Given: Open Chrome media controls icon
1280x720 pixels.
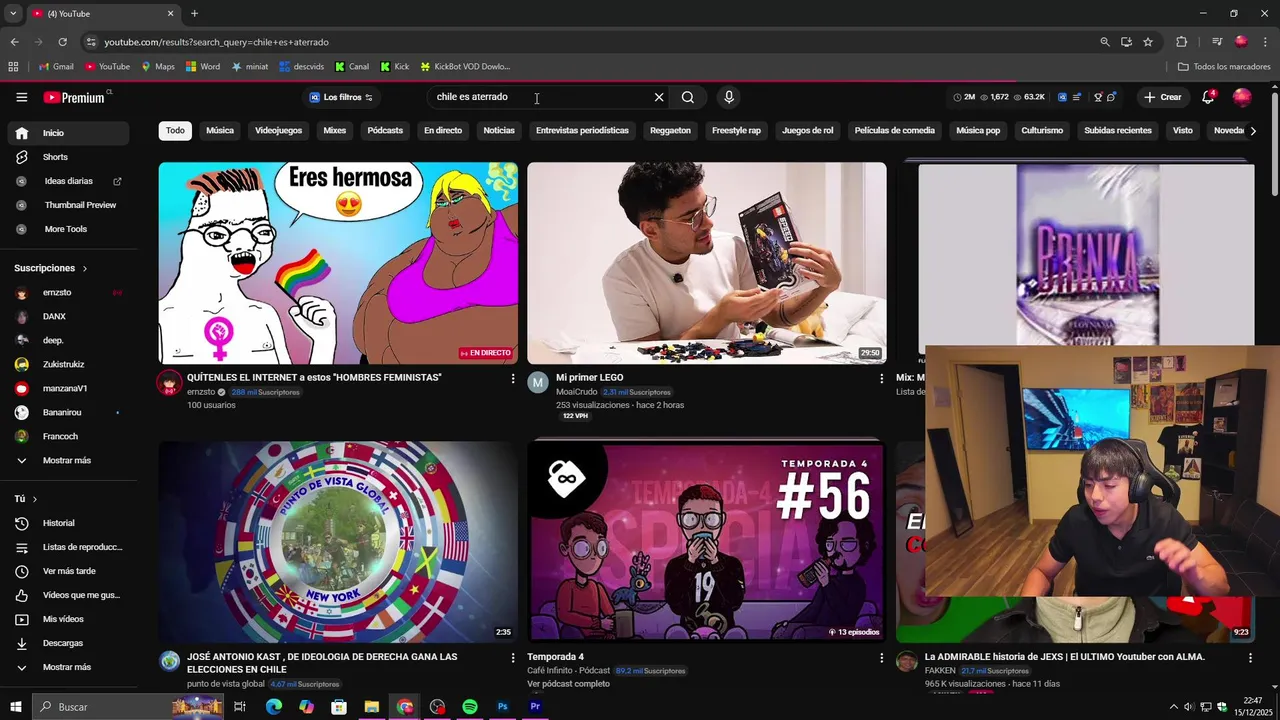Looking at the screenshot, I should coord(1217,42).
